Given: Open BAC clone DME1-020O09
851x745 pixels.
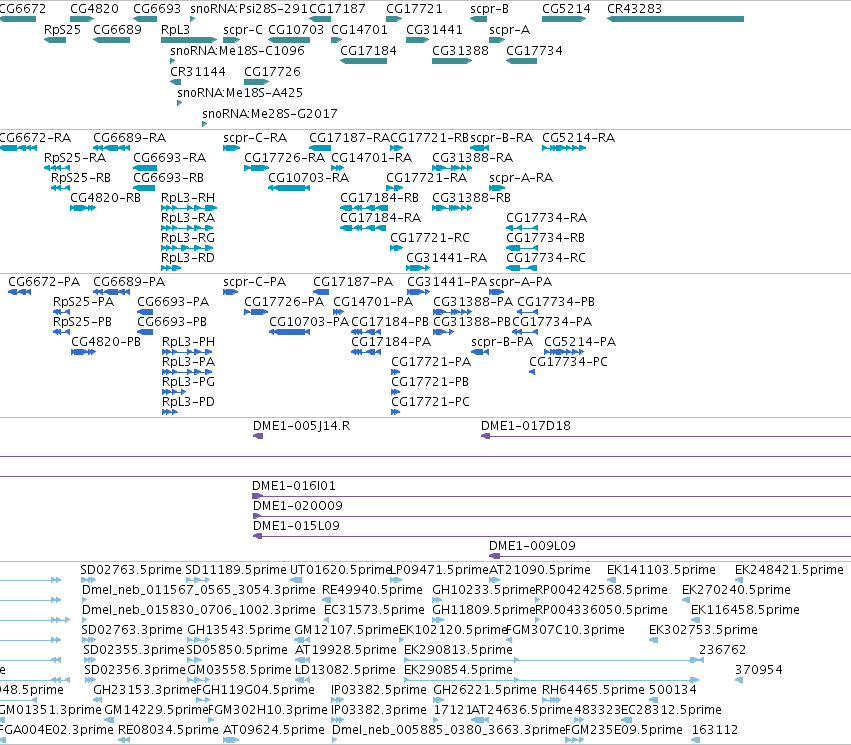Looking at the screenshot, I should click(x=297, y=506).
